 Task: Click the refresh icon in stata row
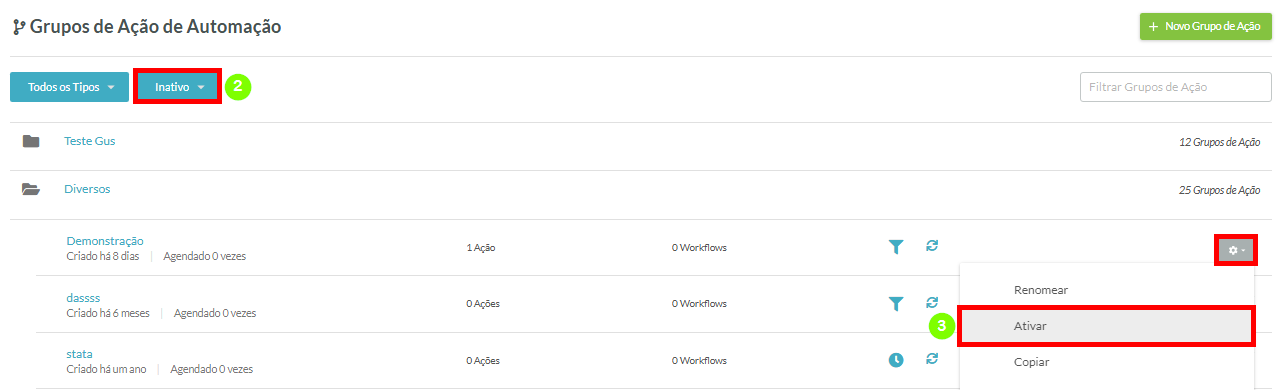coord(932,358)
